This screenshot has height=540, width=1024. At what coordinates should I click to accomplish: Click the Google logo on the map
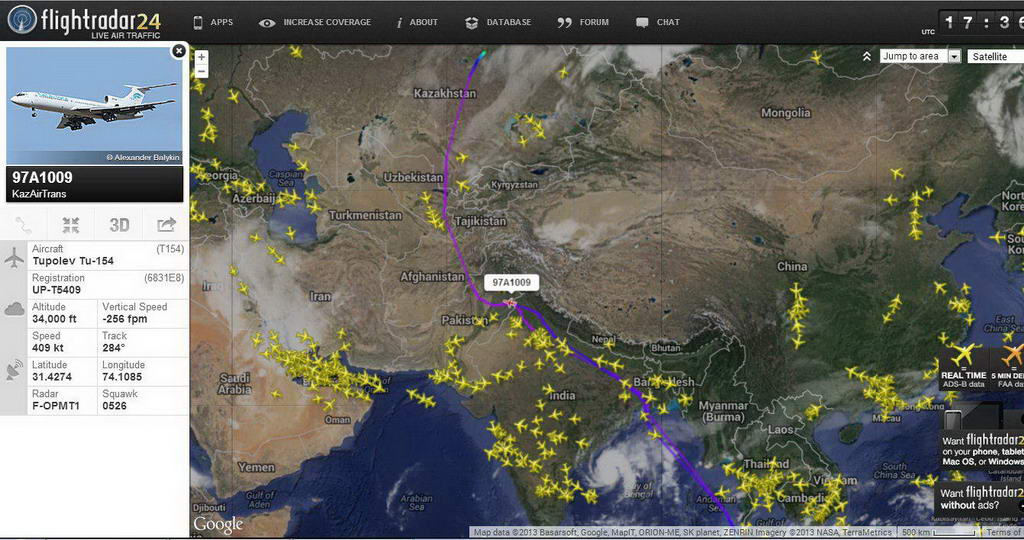coord(218,525)
